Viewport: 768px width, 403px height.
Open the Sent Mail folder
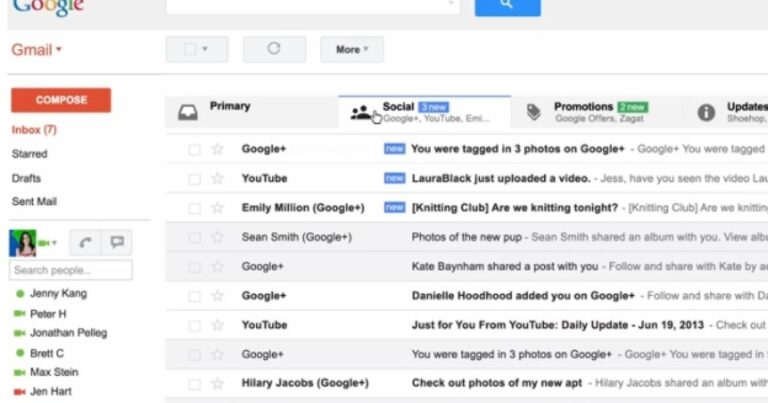point(34,201)
